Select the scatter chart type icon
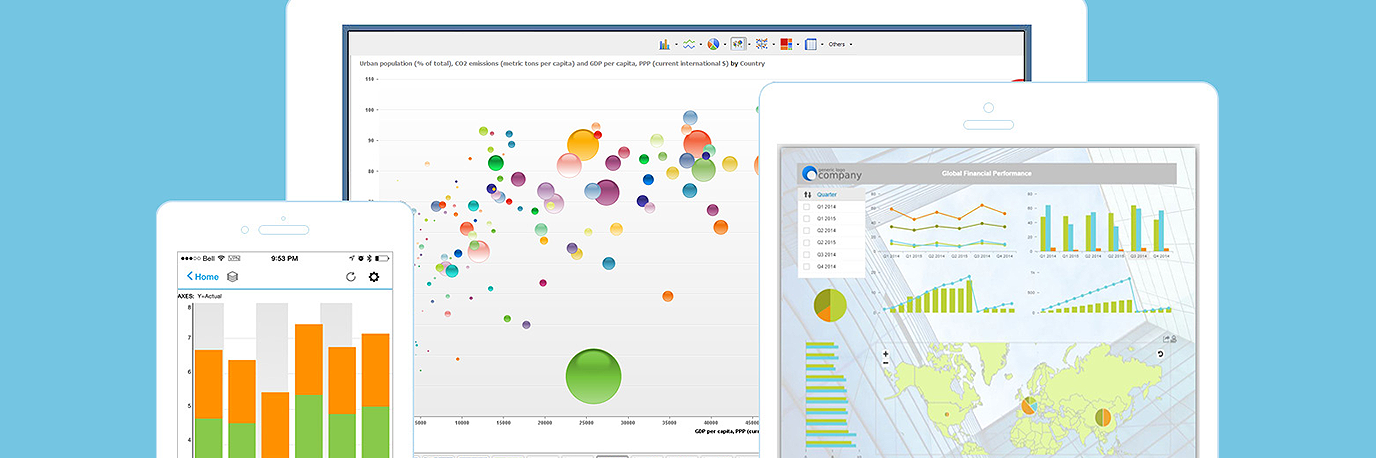This screenshot has width=1376, height=458. click(x=762, y=44)
